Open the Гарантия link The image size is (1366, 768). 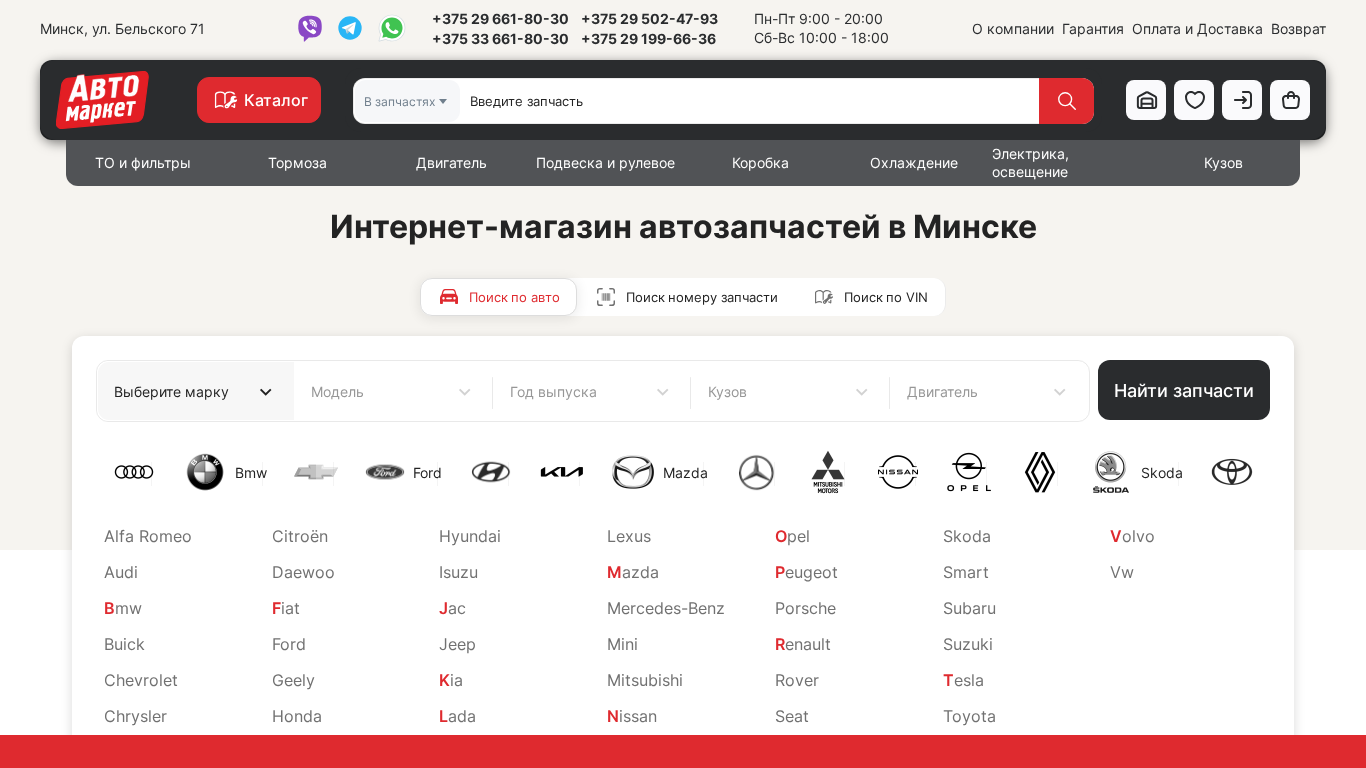(1093, 29)
